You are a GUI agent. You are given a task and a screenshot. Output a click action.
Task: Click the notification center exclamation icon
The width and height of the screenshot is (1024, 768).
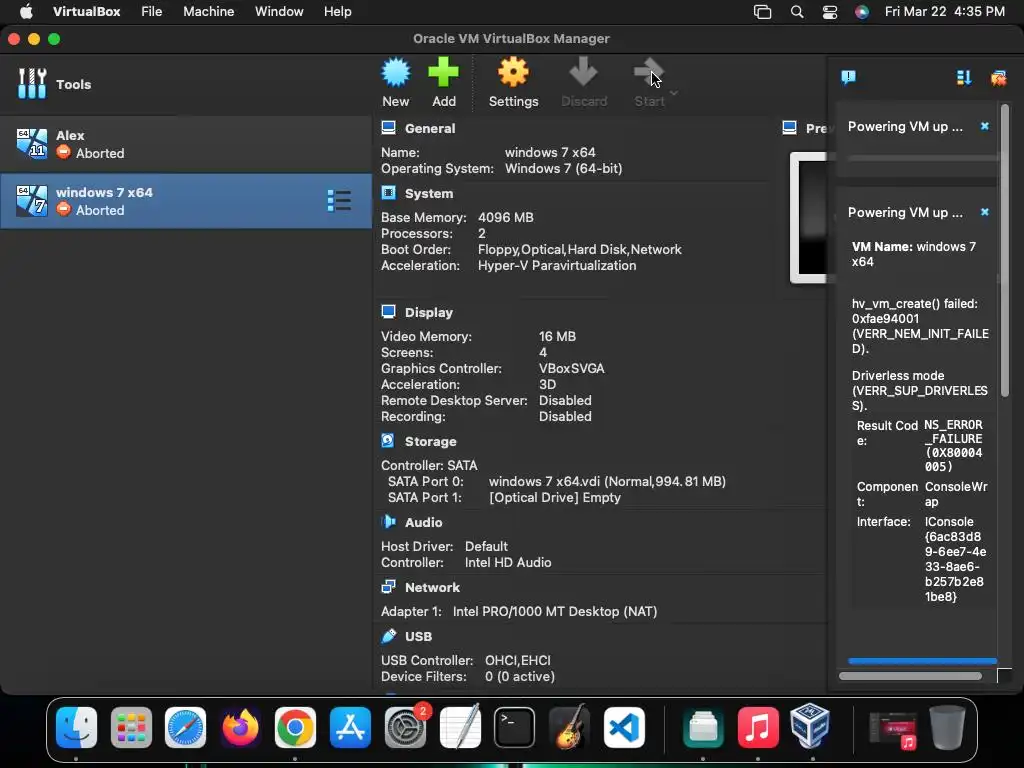point(848,78)
